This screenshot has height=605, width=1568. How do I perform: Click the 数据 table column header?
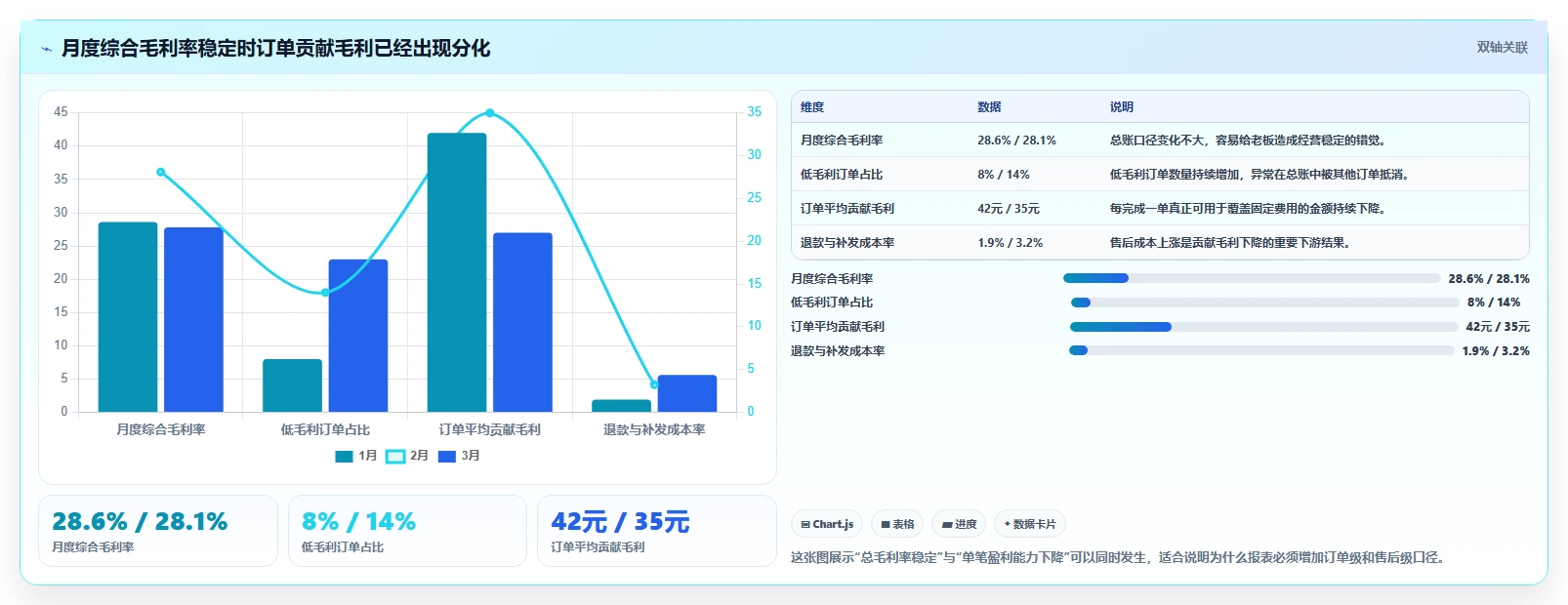tap(989, 107)
